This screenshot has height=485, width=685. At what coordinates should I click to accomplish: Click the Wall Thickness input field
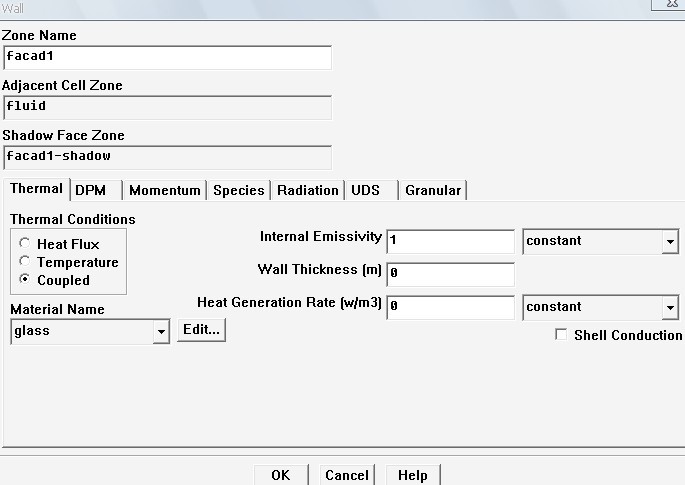coord(450,274)
